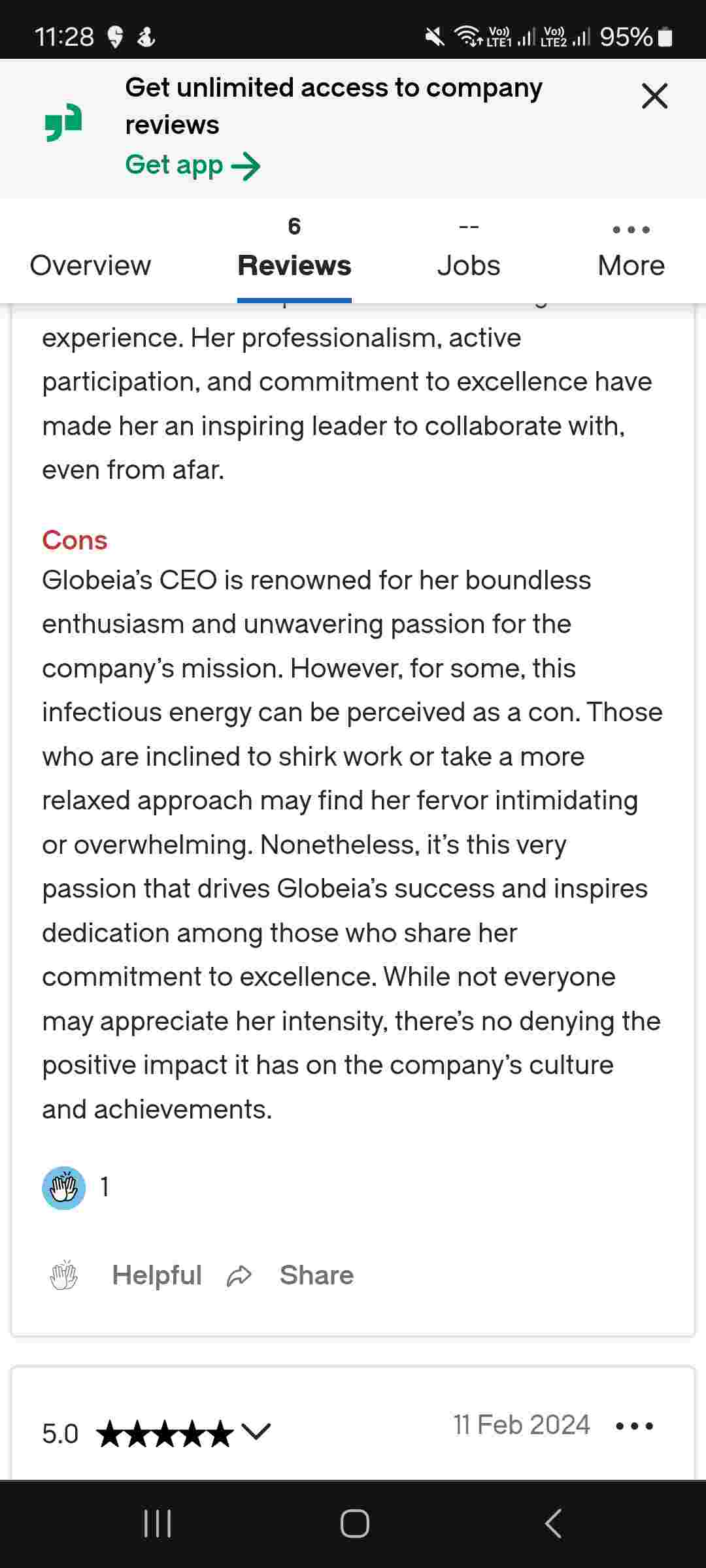Viewport: 706px width, 1568px height.
Task: Dismiss the Get app banner
Action: (x=654, y=96)
